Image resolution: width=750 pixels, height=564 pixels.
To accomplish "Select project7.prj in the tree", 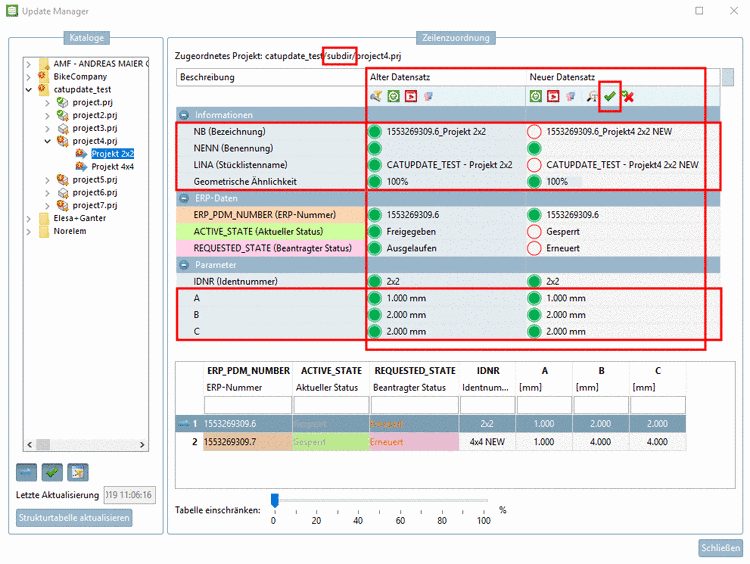I will (95, 205).
